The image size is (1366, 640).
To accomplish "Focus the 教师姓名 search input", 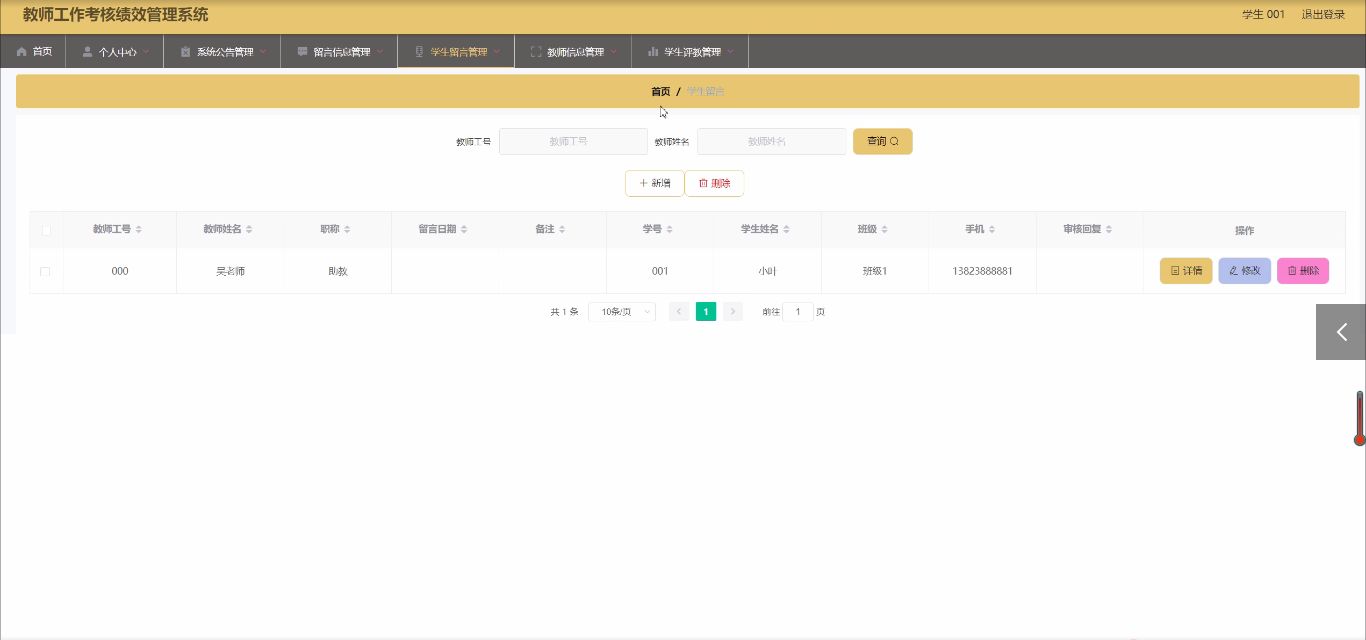I will pyautogui.click(x=772, y=142).
